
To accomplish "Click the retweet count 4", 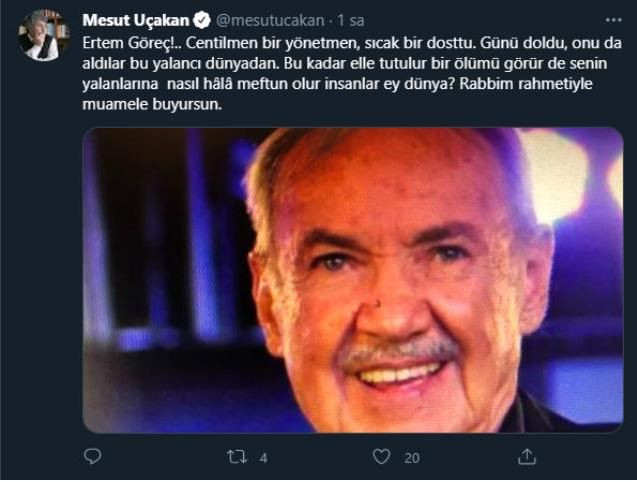I will (x=264, y=458).
